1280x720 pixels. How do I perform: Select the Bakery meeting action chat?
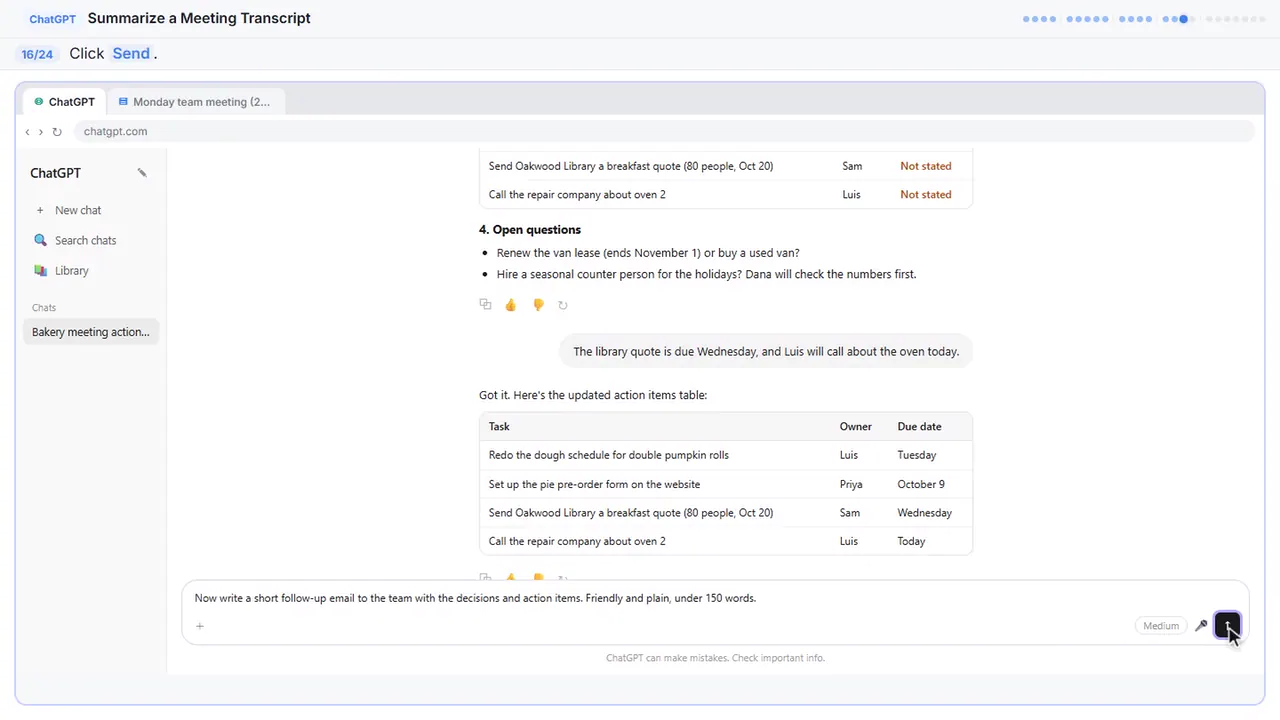pos(90,332)
